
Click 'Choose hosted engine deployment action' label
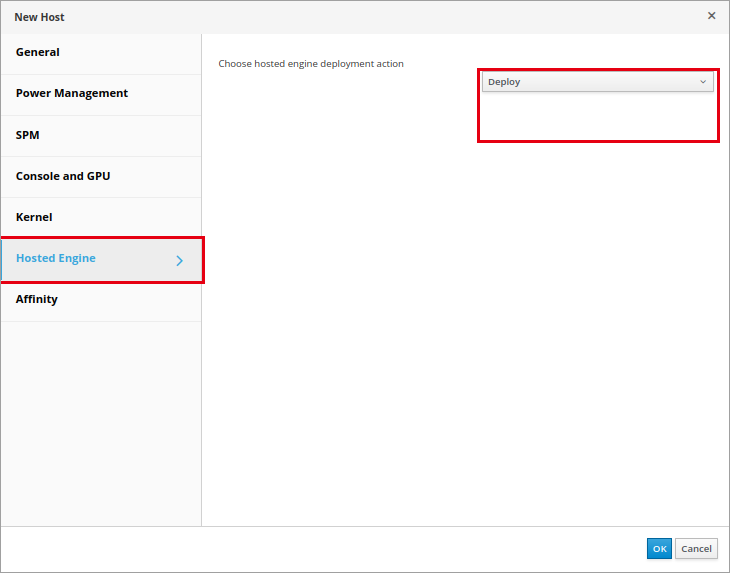coord(311,64)
